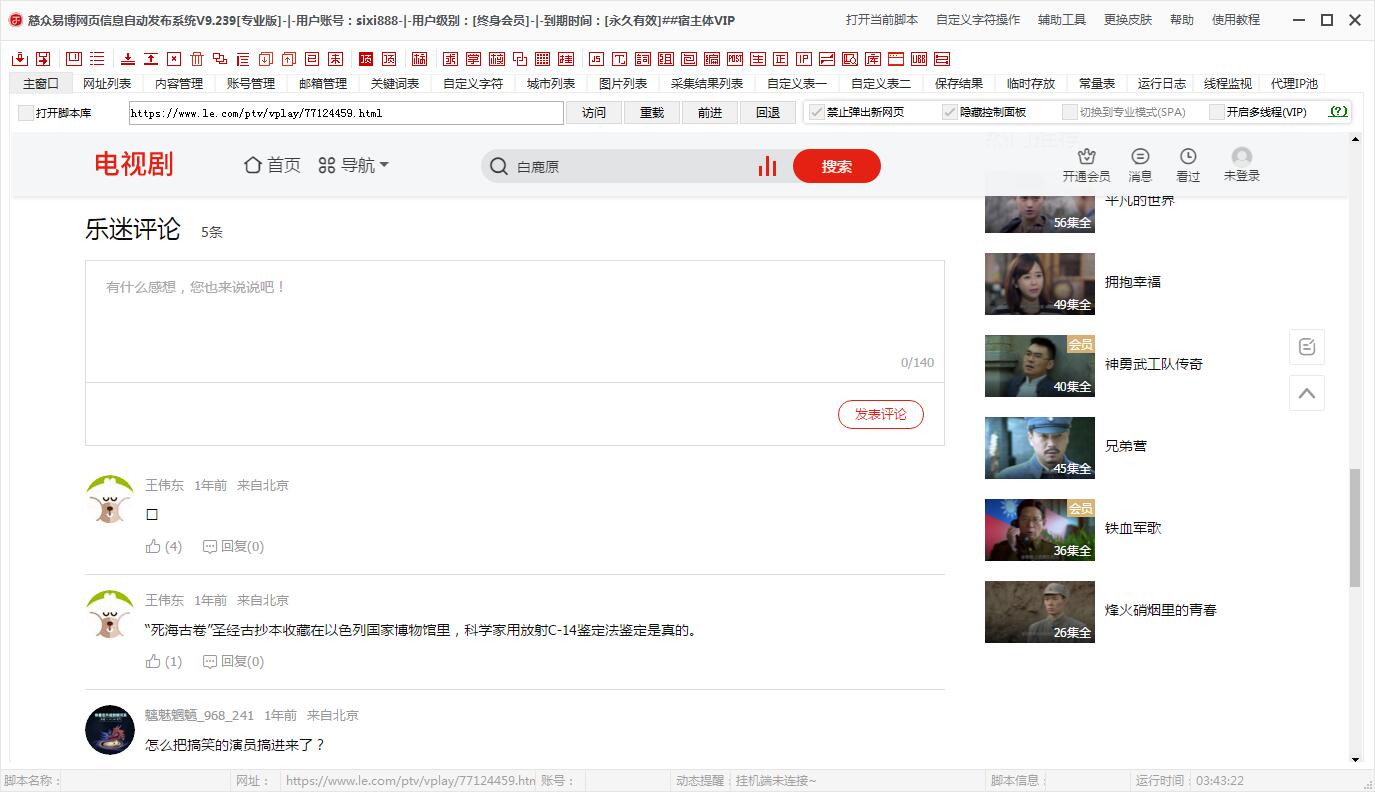The height and width of the screenshot is (792, 1375).
Task: Click the comment text area 有什么感想
Action: pyautogui.click(x=515, y=321)
